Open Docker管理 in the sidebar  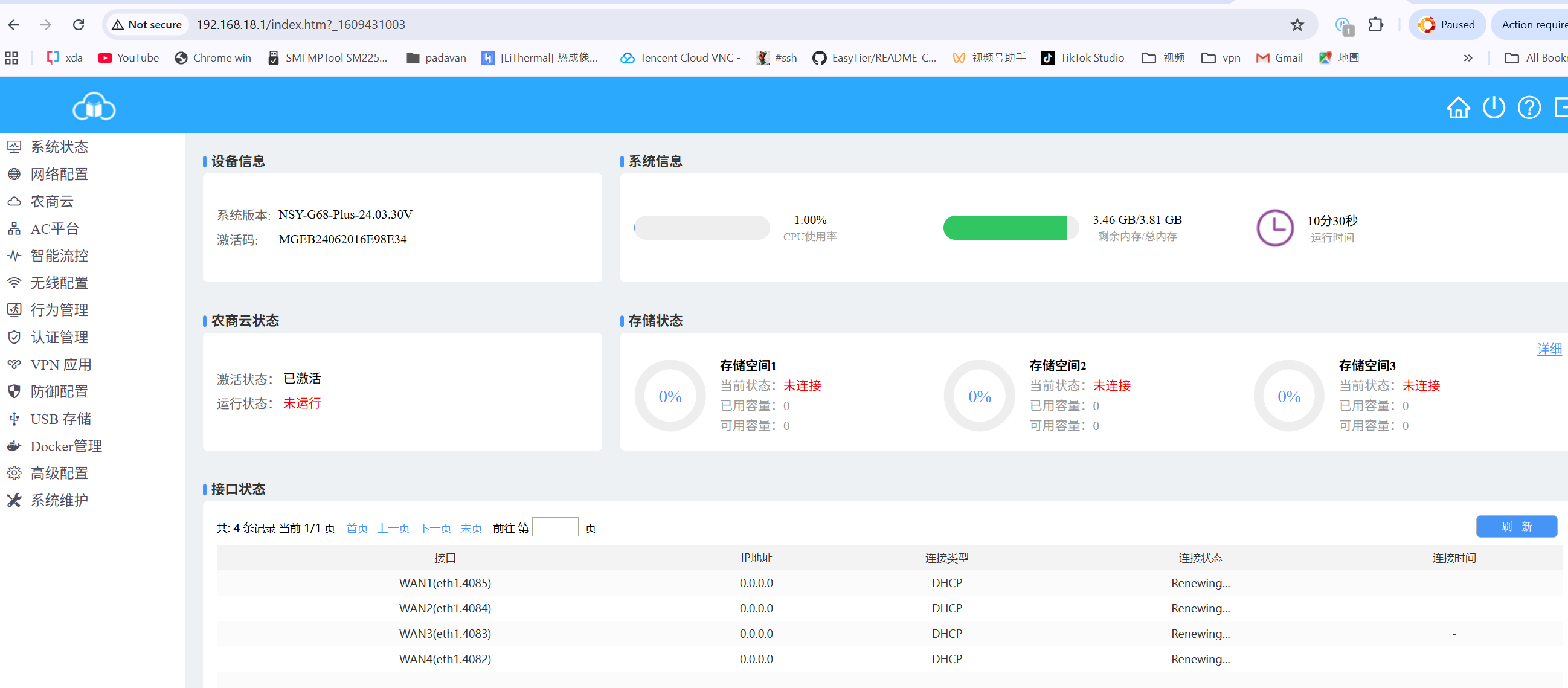pos(66,446)
